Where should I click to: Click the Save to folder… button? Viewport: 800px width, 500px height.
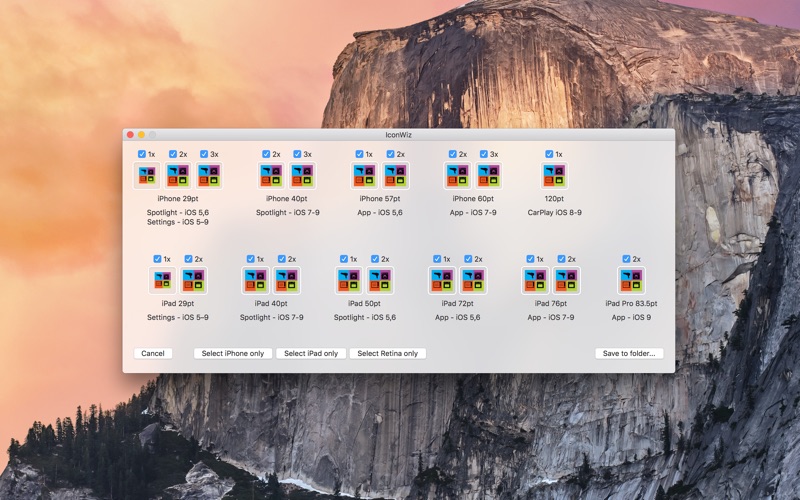tap(629, 353)
